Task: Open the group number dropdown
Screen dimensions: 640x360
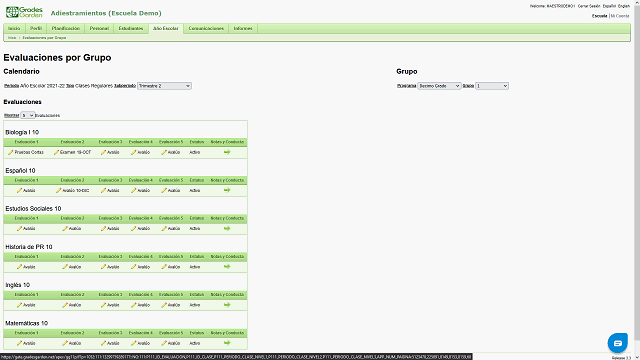Action: (492, 86)
